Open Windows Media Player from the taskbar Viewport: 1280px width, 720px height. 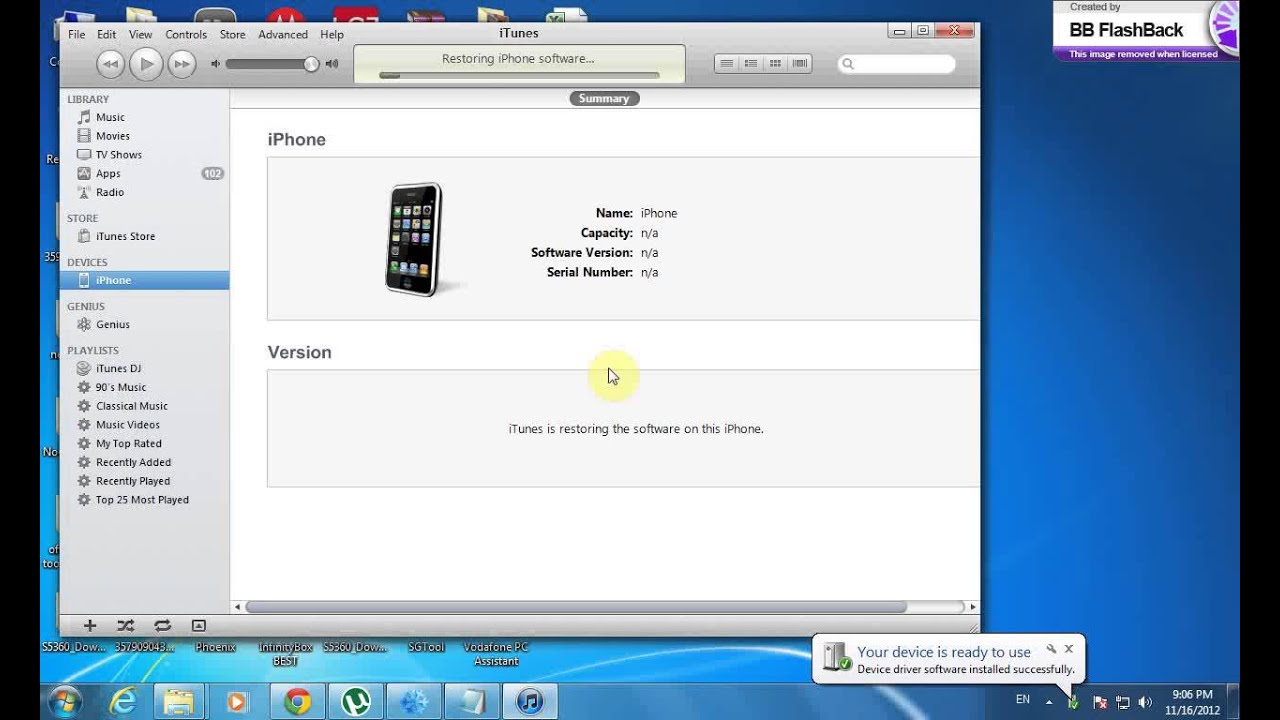(237, 701)
